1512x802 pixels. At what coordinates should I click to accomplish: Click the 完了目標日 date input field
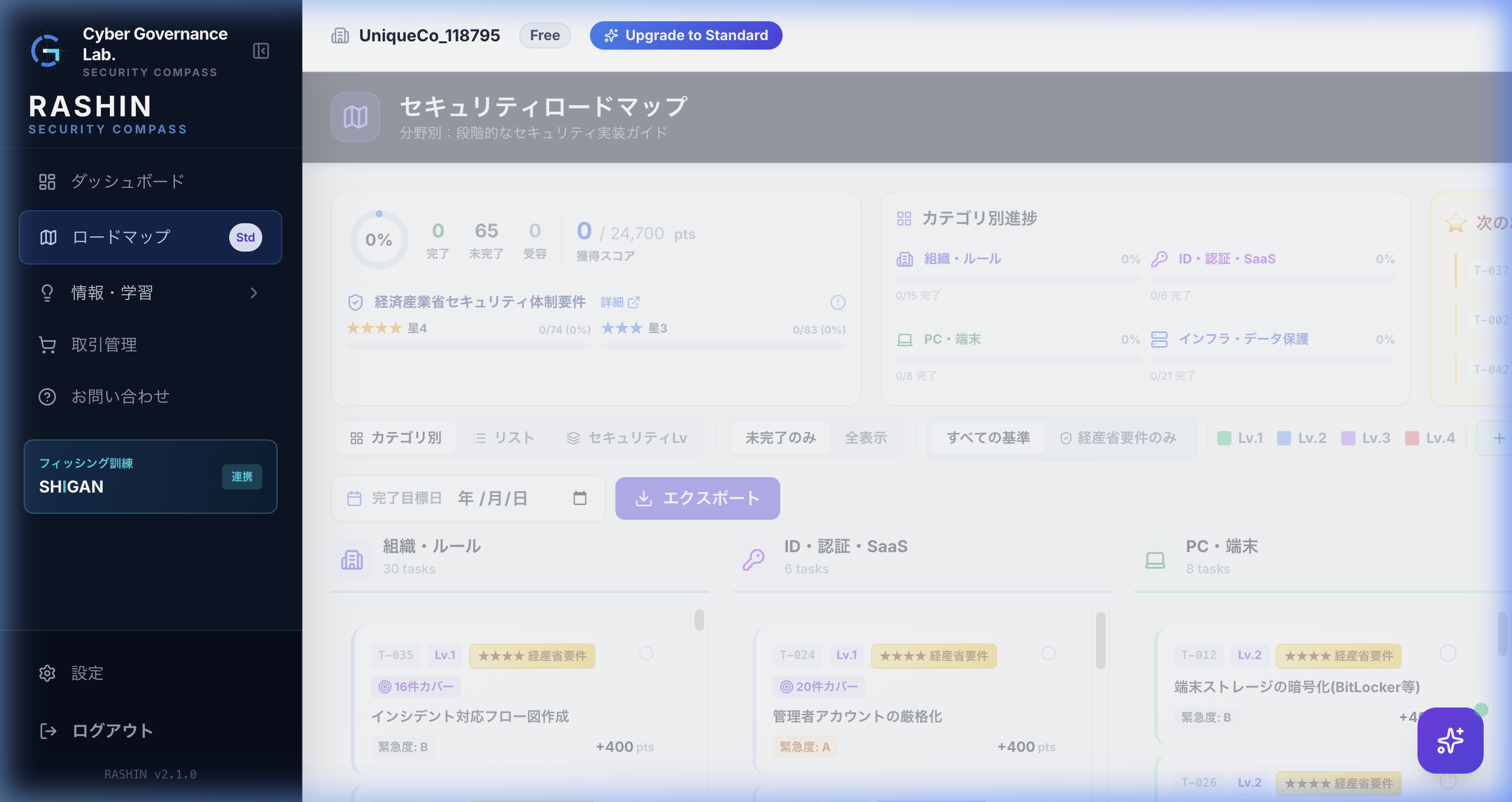[x=468, y=498]
